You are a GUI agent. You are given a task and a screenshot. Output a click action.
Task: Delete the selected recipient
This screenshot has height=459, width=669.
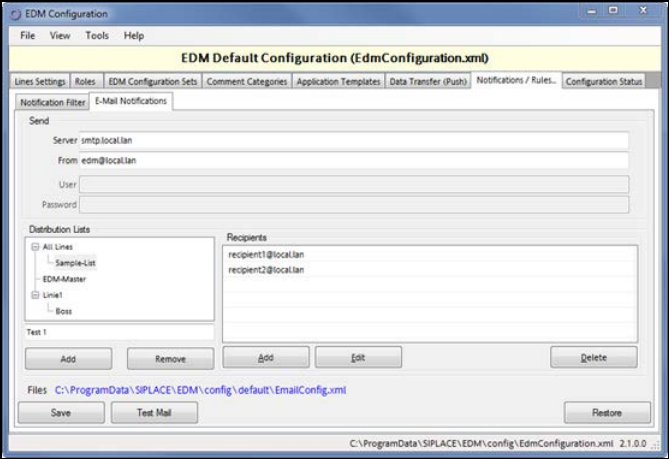point(593,357)
